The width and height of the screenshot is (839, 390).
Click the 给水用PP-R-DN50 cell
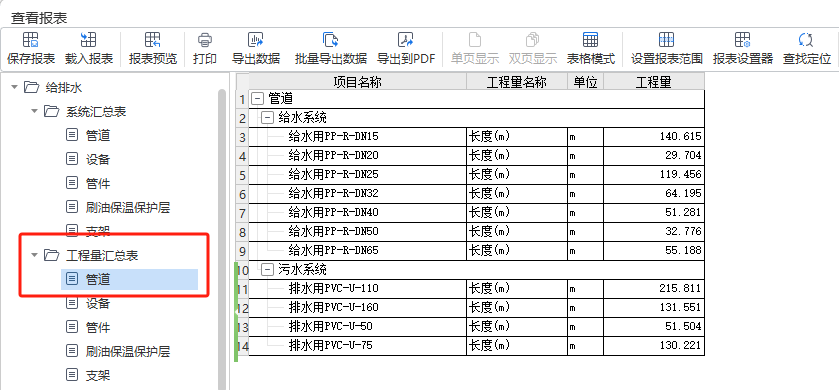357,232
